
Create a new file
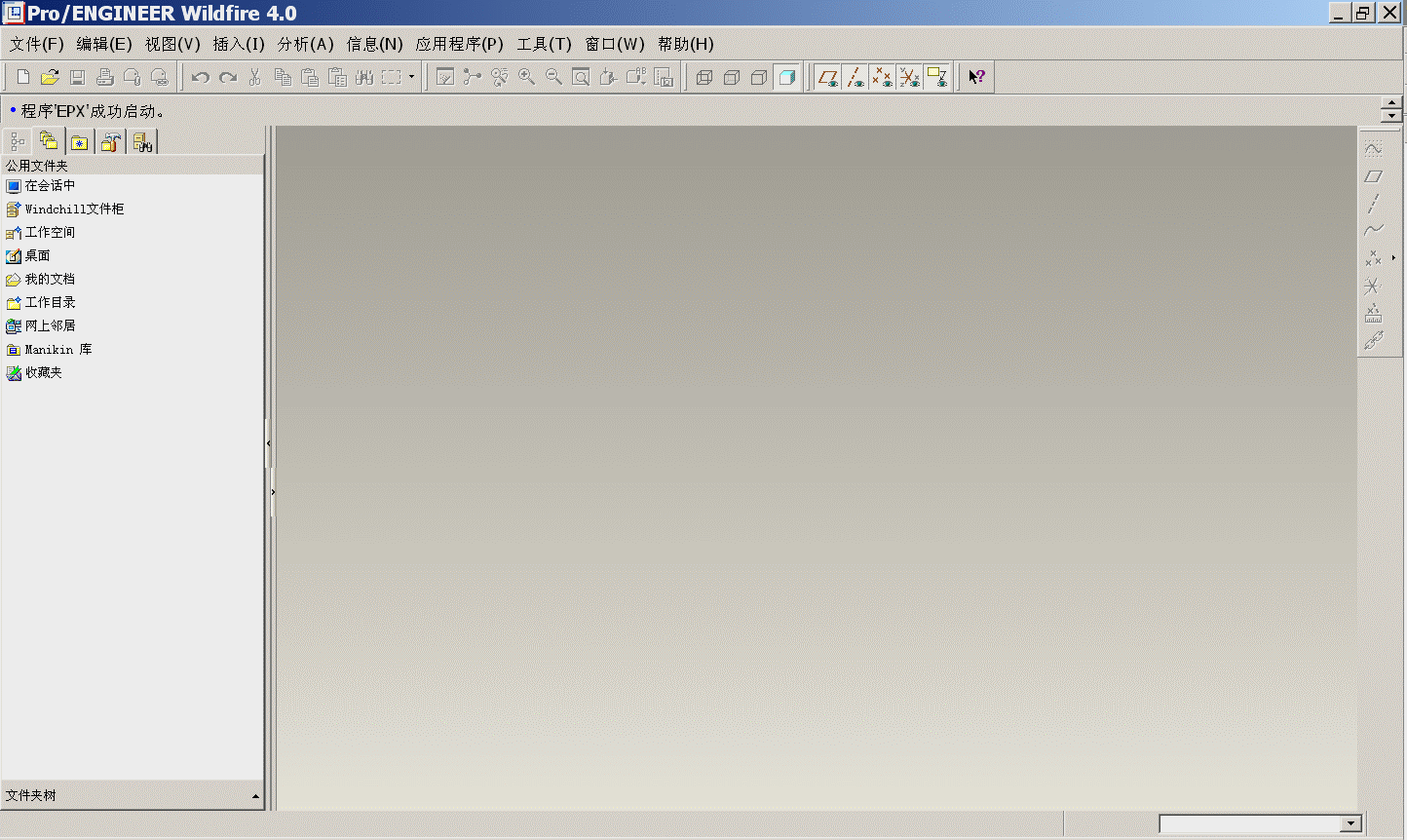point(21,76)
